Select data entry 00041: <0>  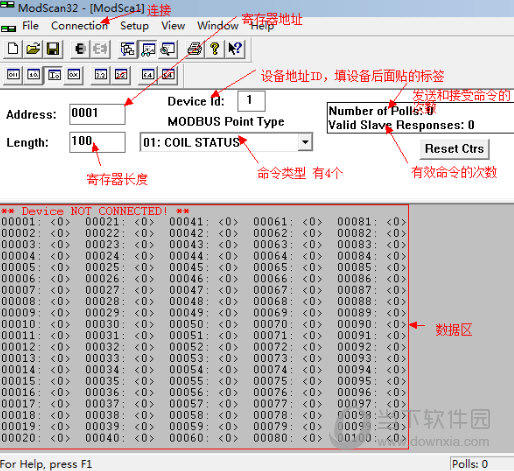click(x=204, y=222)
